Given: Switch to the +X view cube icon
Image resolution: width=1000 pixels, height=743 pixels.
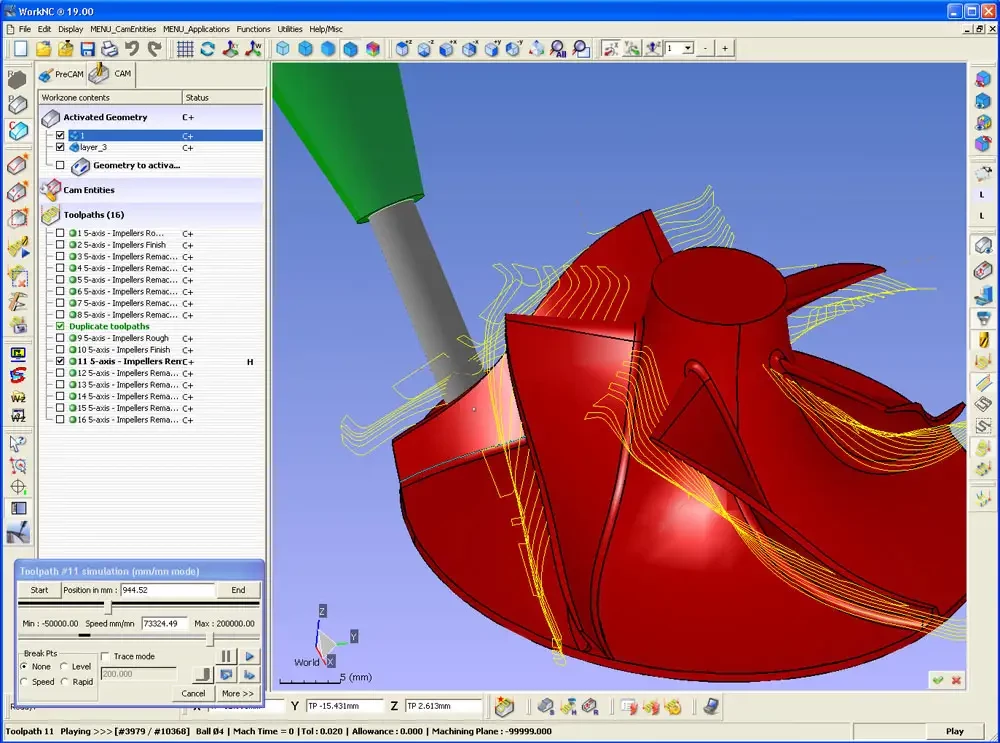Looking at the screenshot, I should 448,48.
